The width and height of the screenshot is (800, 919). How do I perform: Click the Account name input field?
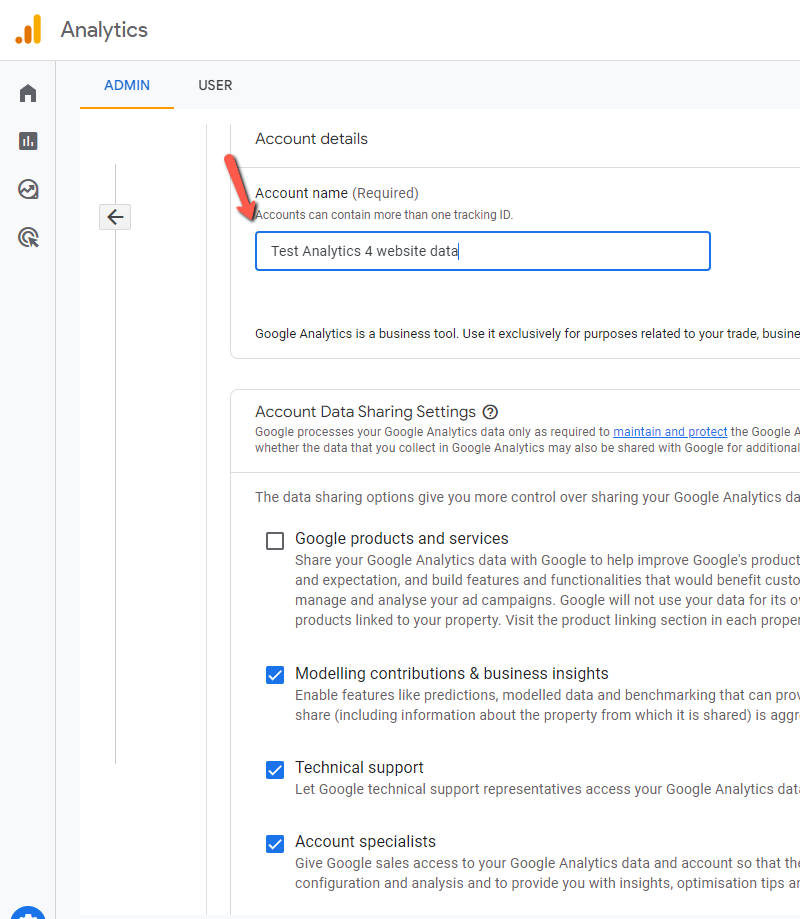[x=482, y=251]
